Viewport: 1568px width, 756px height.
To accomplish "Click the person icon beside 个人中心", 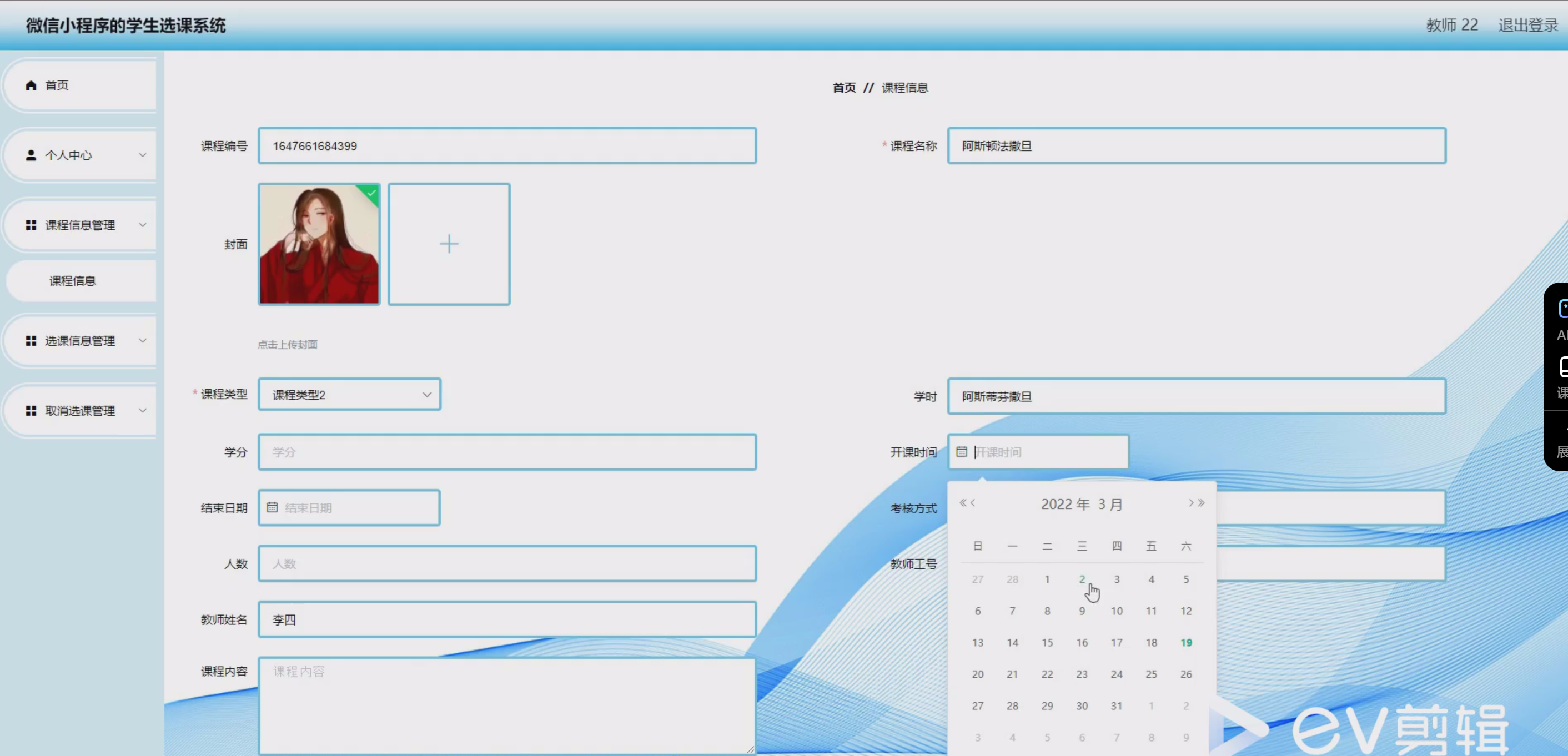I will pos(31,155).
